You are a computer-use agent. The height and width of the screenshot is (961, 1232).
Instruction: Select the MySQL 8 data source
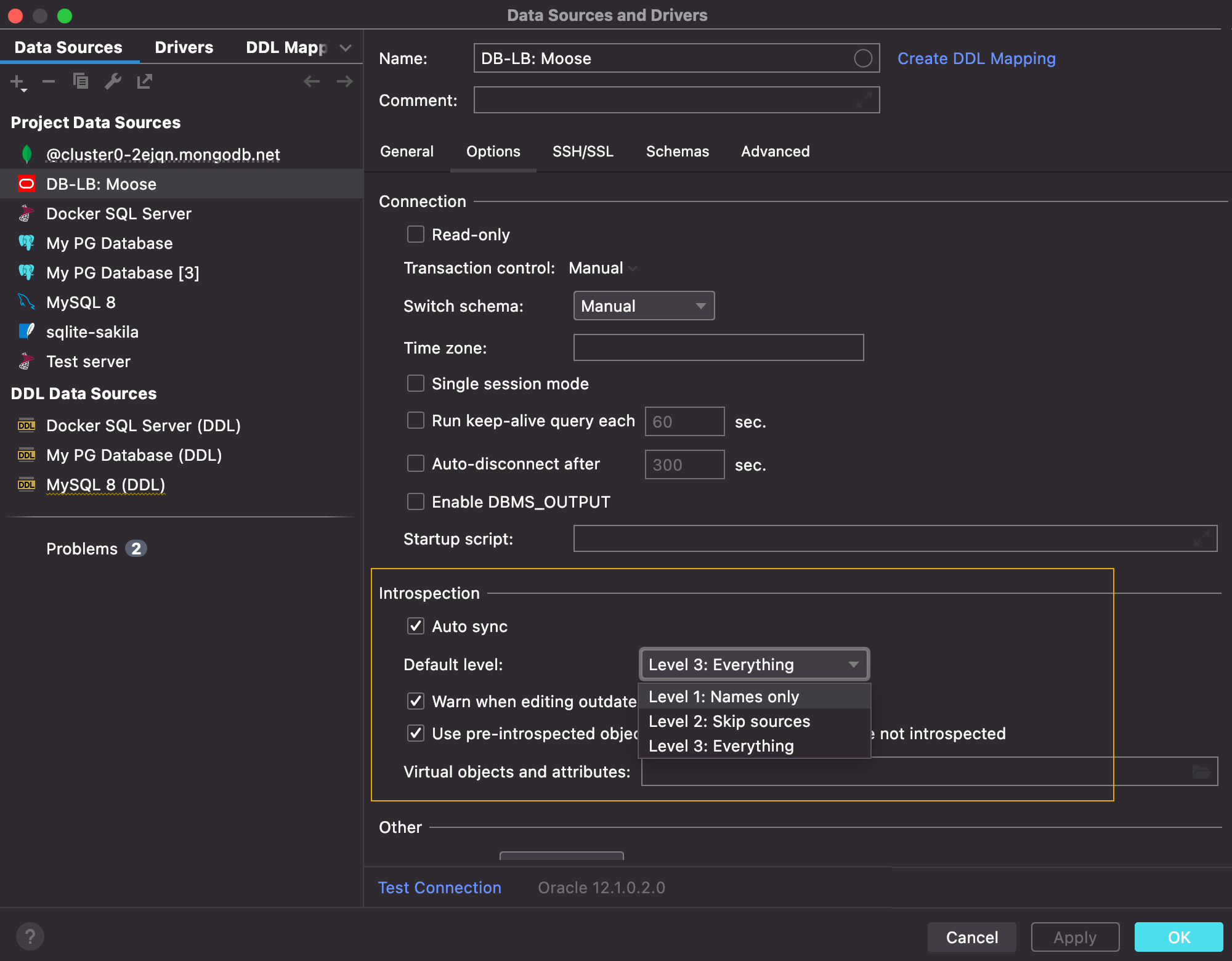(x=81, y=302)
